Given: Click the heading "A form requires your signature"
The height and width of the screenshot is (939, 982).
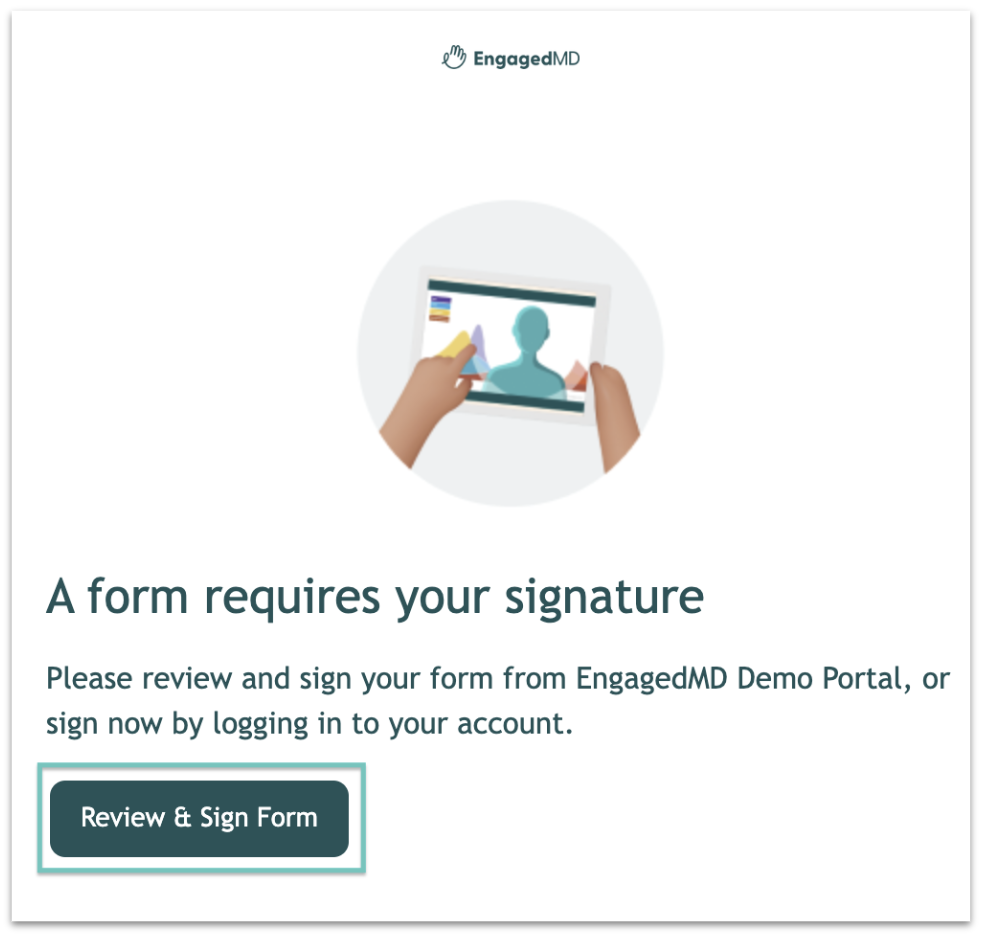Looking at the screenshot, I should coord(375,597).
